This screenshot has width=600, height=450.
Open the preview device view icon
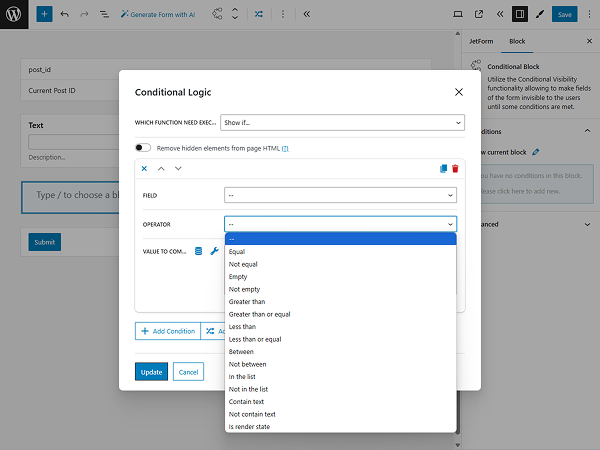click(458, 14)
